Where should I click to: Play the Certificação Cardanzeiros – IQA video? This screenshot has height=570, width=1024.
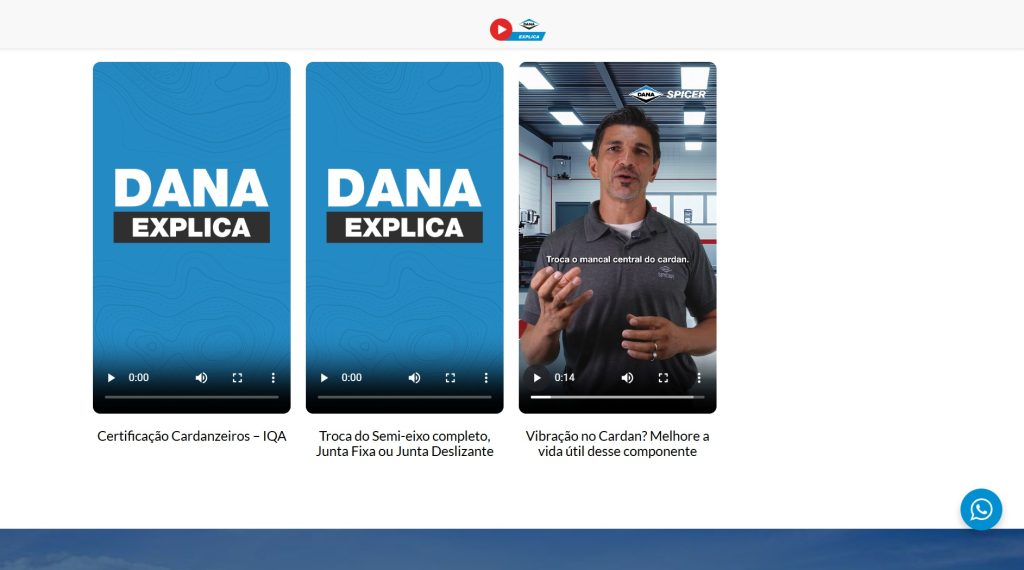(111, 377)
